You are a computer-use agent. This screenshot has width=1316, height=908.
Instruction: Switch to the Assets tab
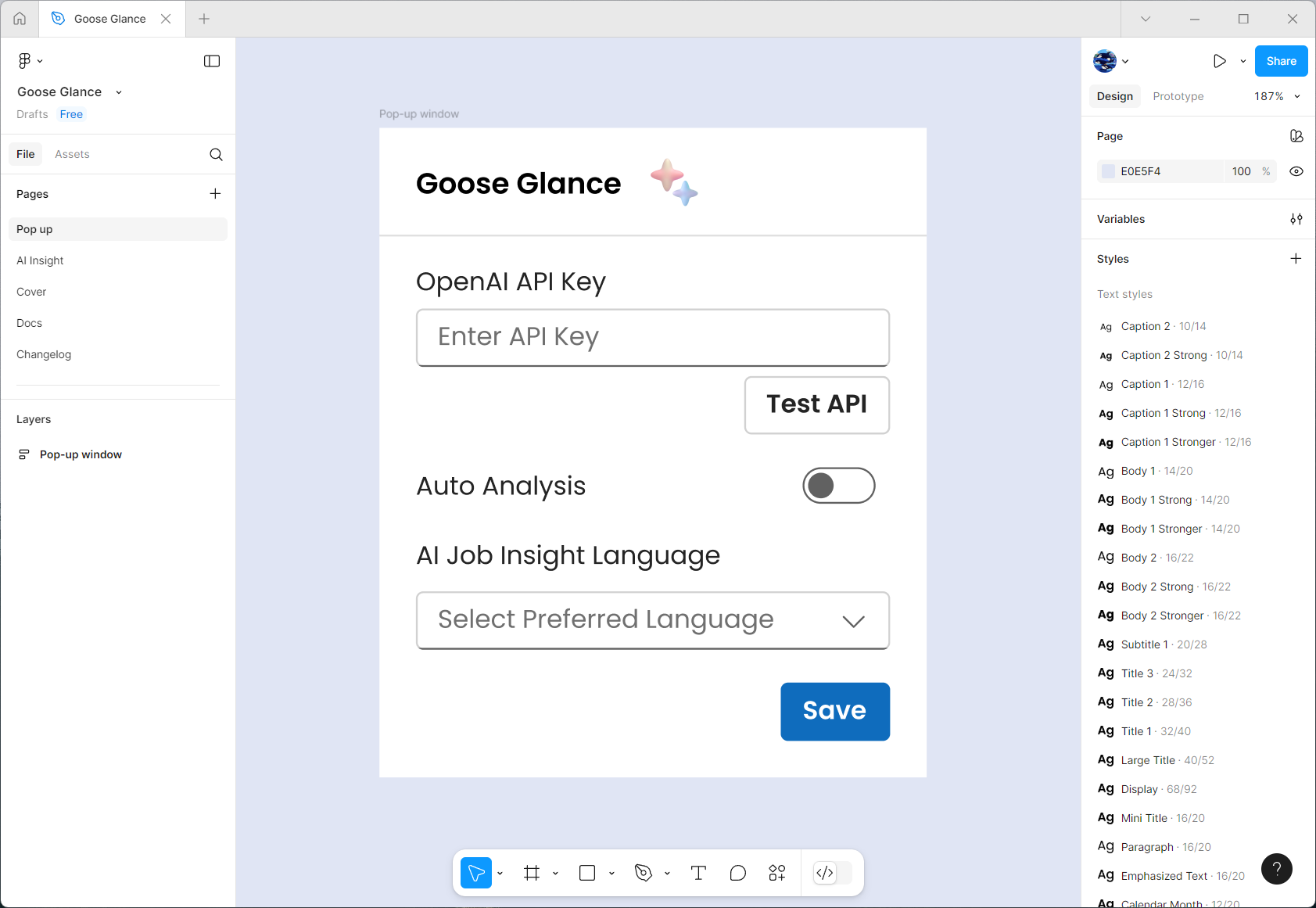point(72,154)
